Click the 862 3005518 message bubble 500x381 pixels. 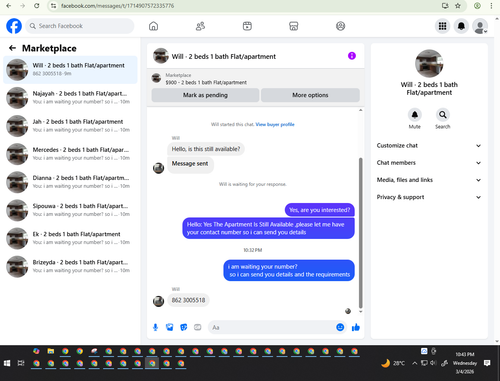point(188,300)
